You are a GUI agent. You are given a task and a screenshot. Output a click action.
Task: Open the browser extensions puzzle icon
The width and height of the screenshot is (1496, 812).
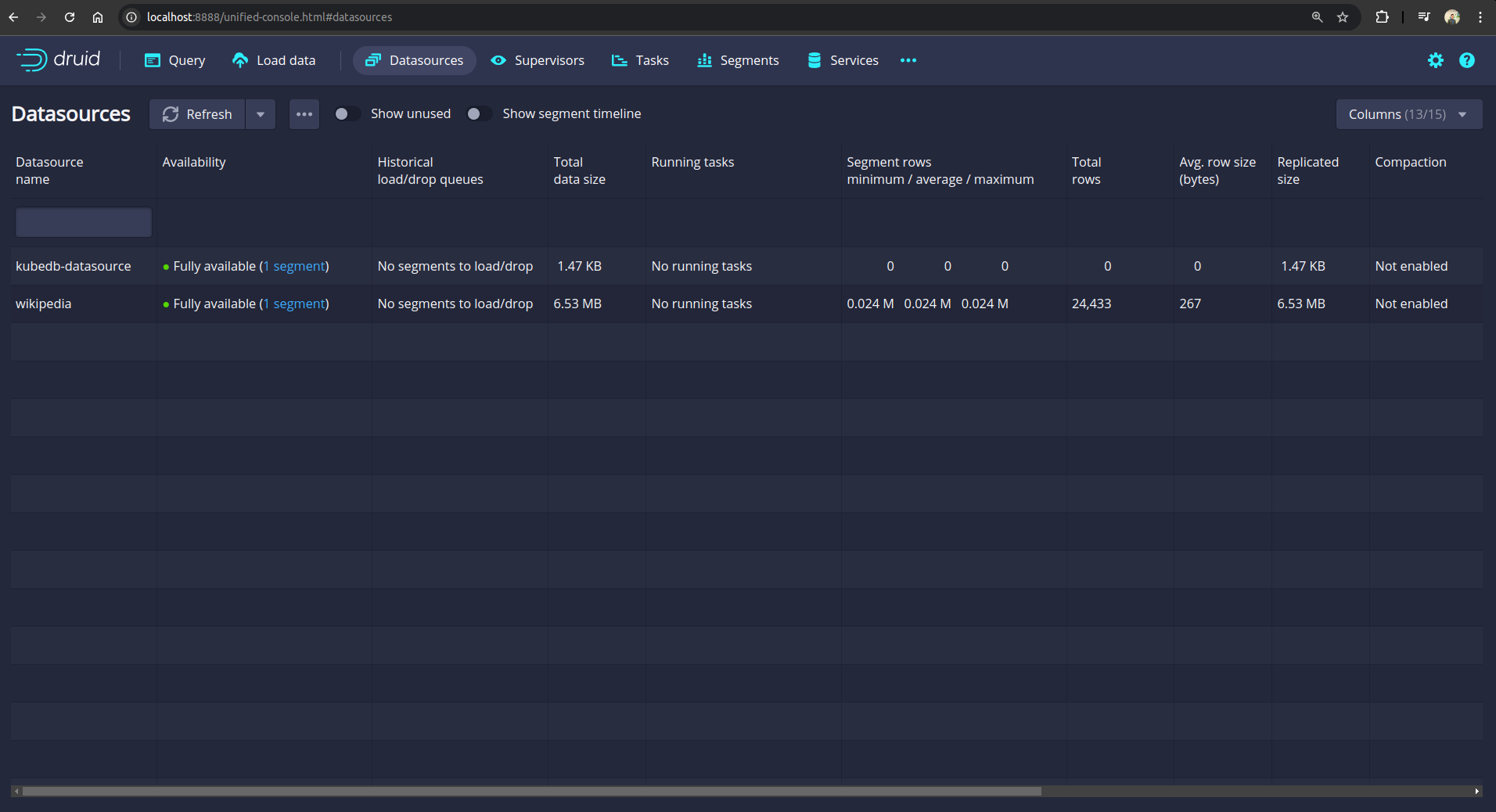[x=1382, y=17]
